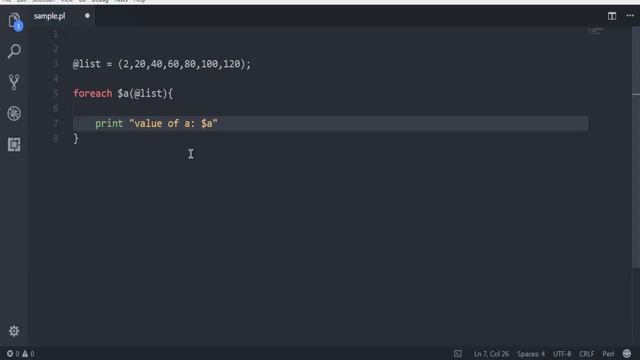Click line number 5 in gutter
The image size is (640, 360).
pyautogui.click(x=56, y=93)
